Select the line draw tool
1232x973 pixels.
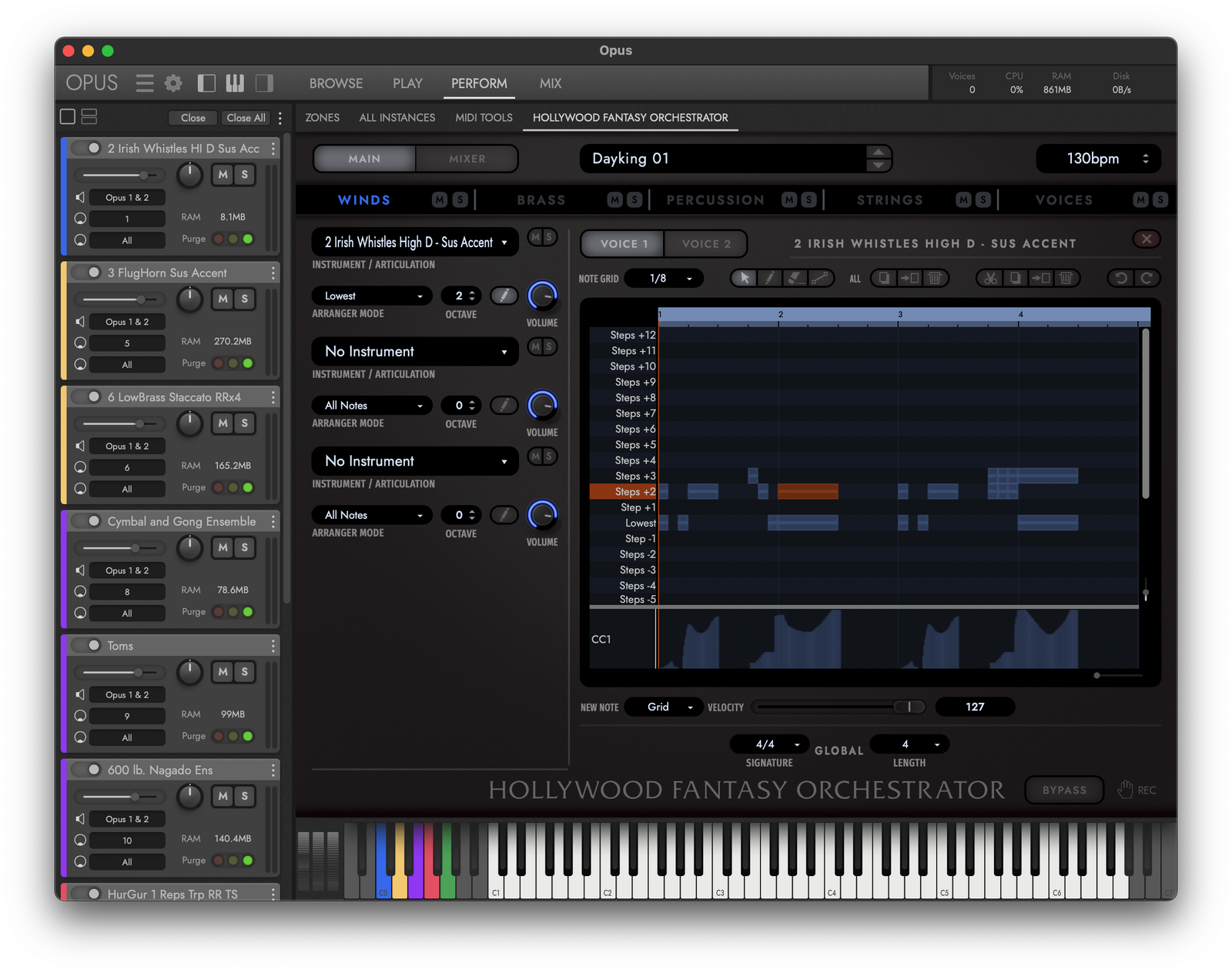pos(821,278)
